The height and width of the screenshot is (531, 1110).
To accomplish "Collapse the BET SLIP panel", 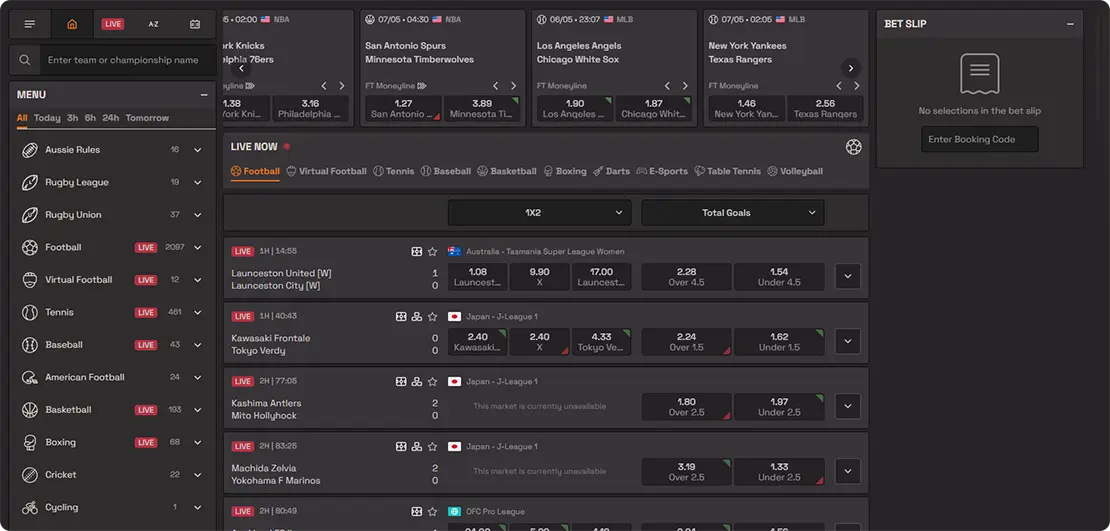I will [x=1070, y=24].
